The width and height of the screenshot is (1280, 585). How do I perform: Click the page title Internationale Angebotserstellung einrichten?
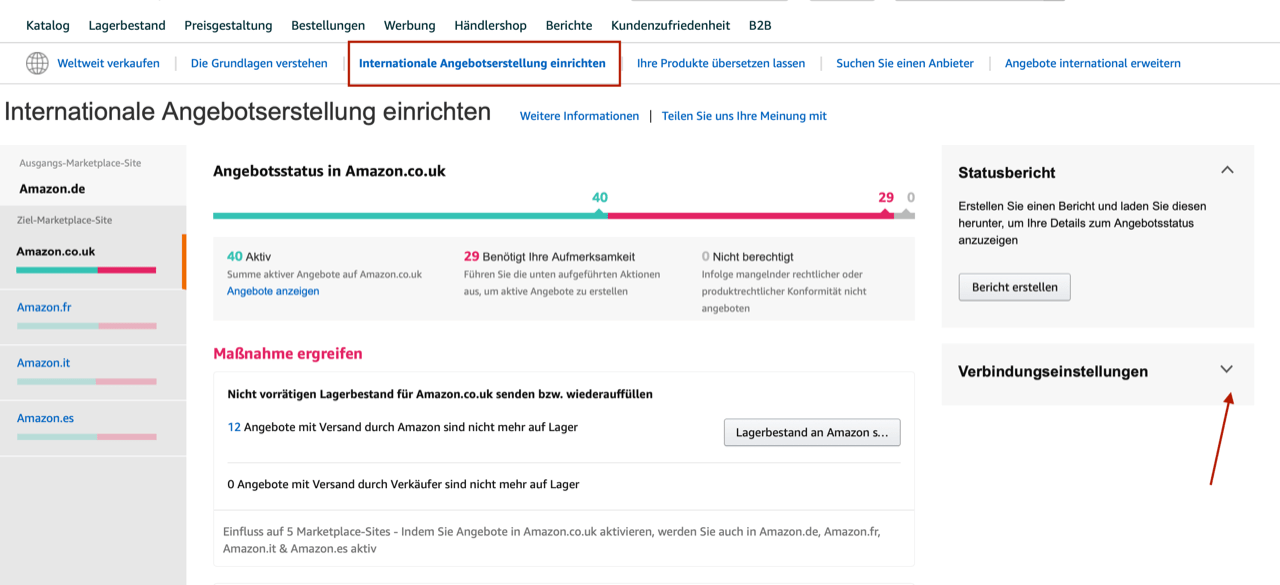[248, 112]
